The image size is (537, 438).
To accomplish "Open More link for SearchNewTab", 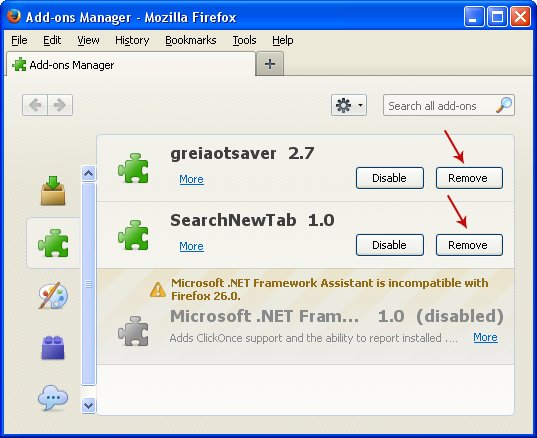I will [x=191, y=246].
